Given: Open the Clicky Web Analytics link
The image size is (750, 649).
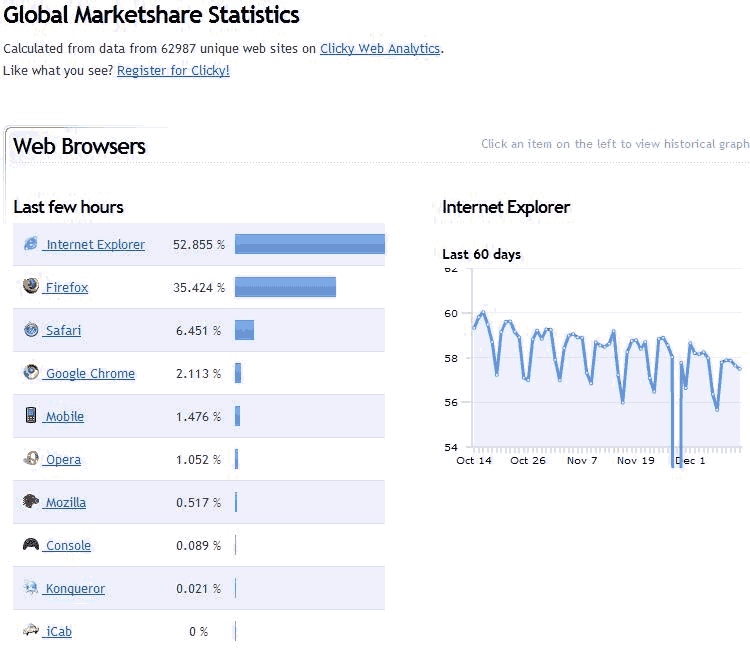Looking at the screenshot, I should click(380, 49).
